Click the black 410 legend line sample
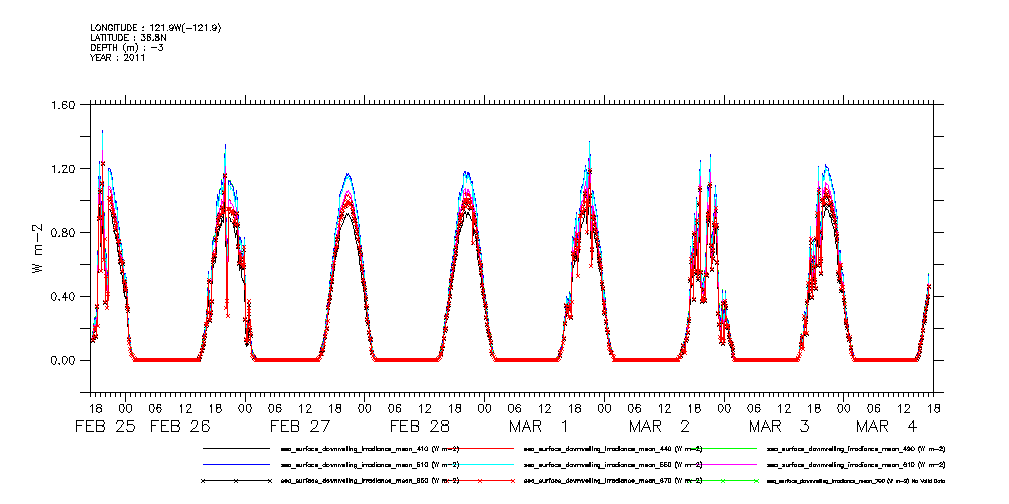 (236, 449)
